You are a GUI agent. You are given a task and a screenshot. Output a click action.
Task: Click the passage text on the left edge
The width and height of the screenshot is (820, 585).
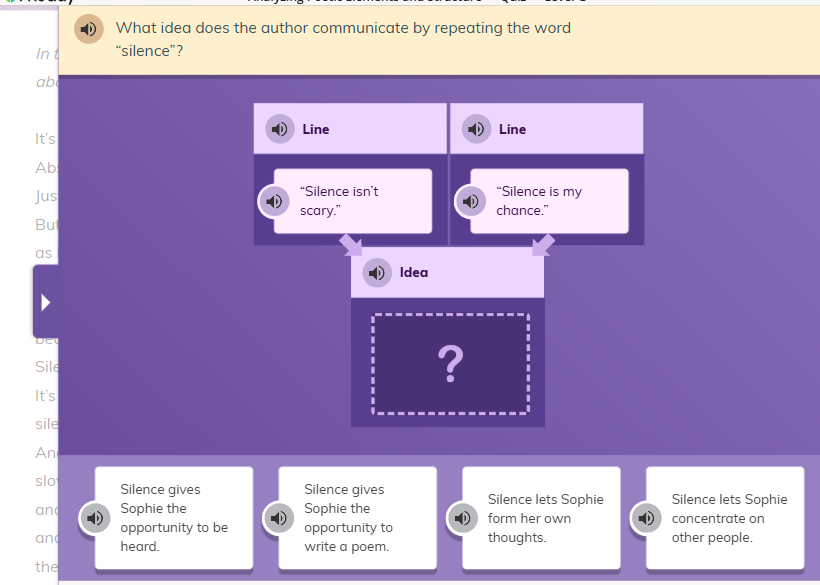[45, 195]
